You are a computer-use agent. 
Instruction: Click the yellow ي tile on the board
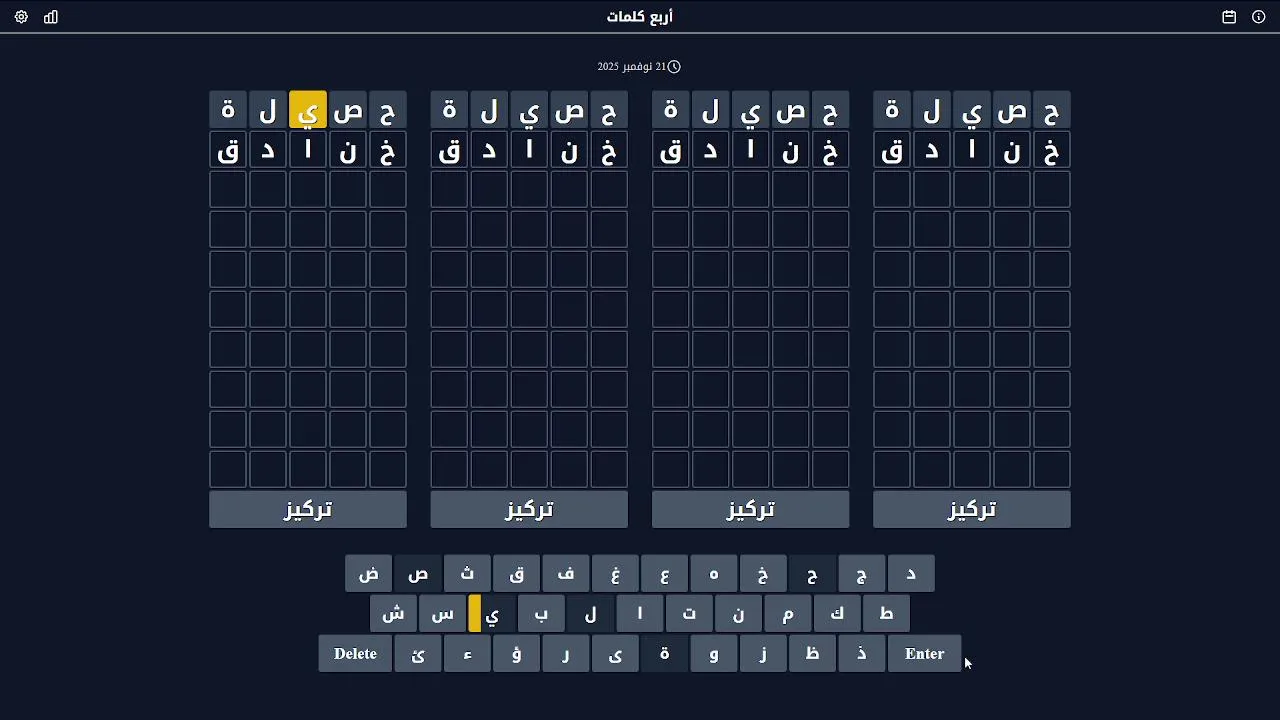308,110
